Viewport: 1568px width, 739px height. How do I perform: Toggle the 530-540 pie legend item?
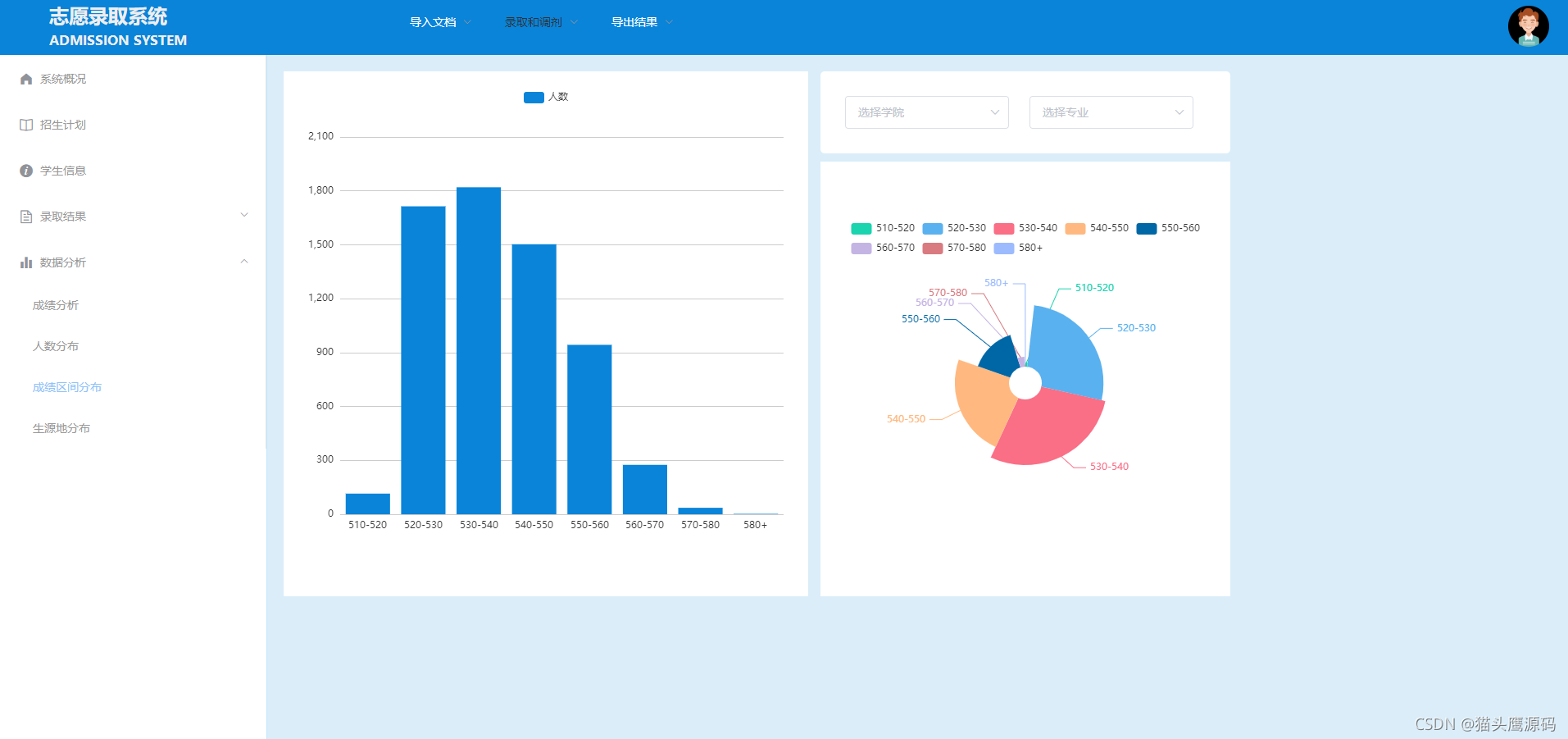pyautogui.click(x=1025, y=228)
